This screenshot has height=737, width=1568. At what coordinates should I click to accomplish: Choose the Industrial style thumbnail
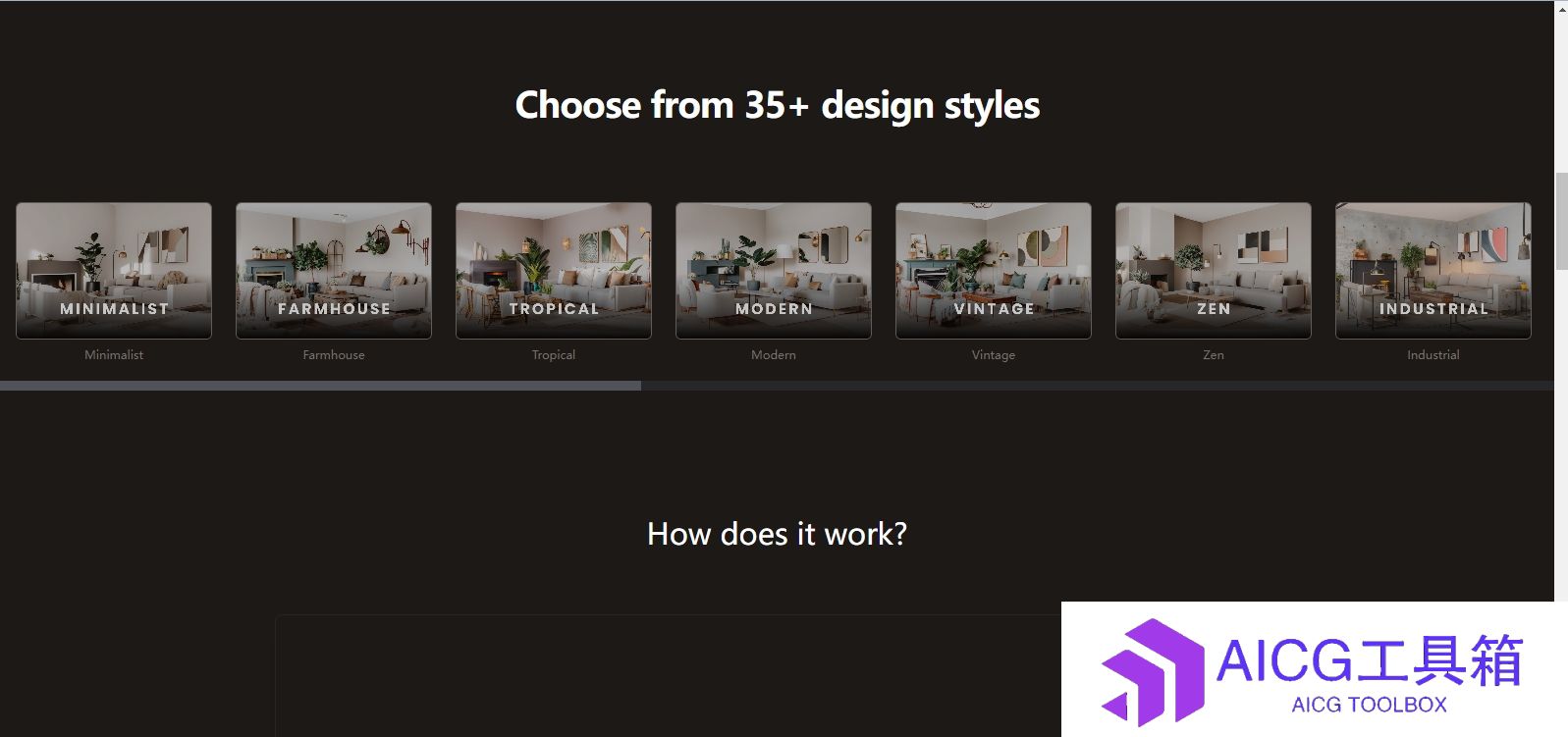(1433, 271)
